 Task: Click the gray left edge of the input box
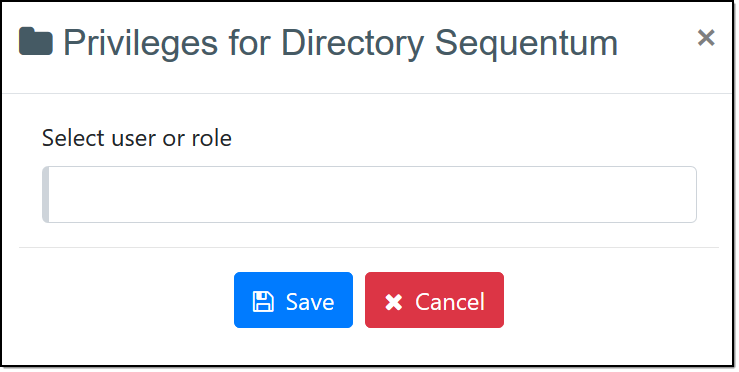coord(45,194)
